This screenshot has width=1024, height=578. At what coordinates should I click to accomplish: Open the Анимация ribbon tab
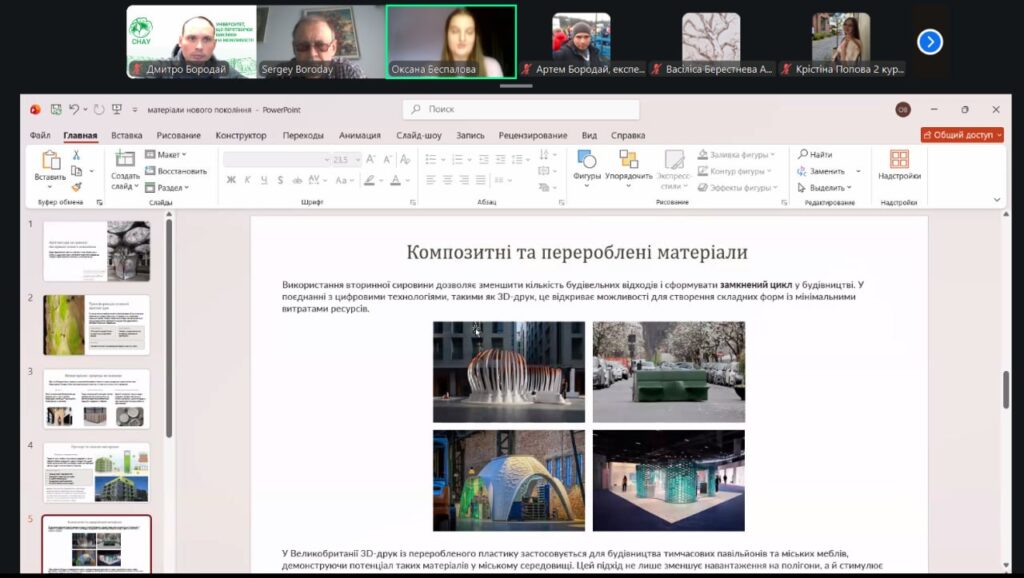tap(359, 135)
